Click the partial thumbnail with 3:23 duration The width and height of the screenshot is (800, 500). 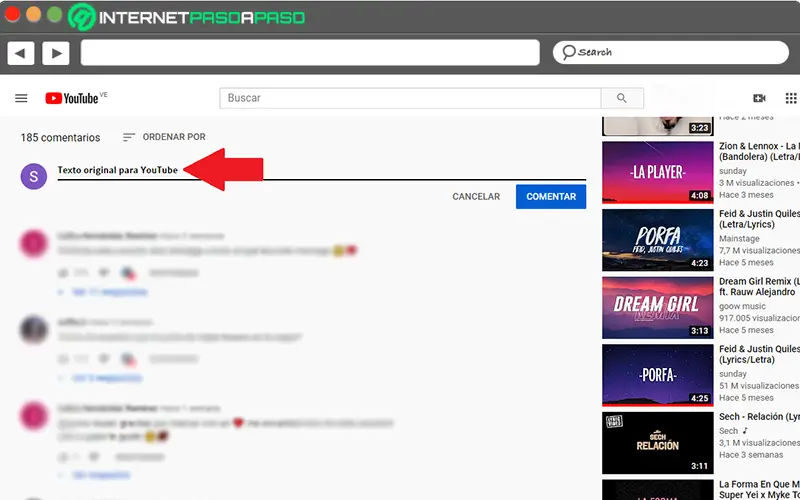658,126
